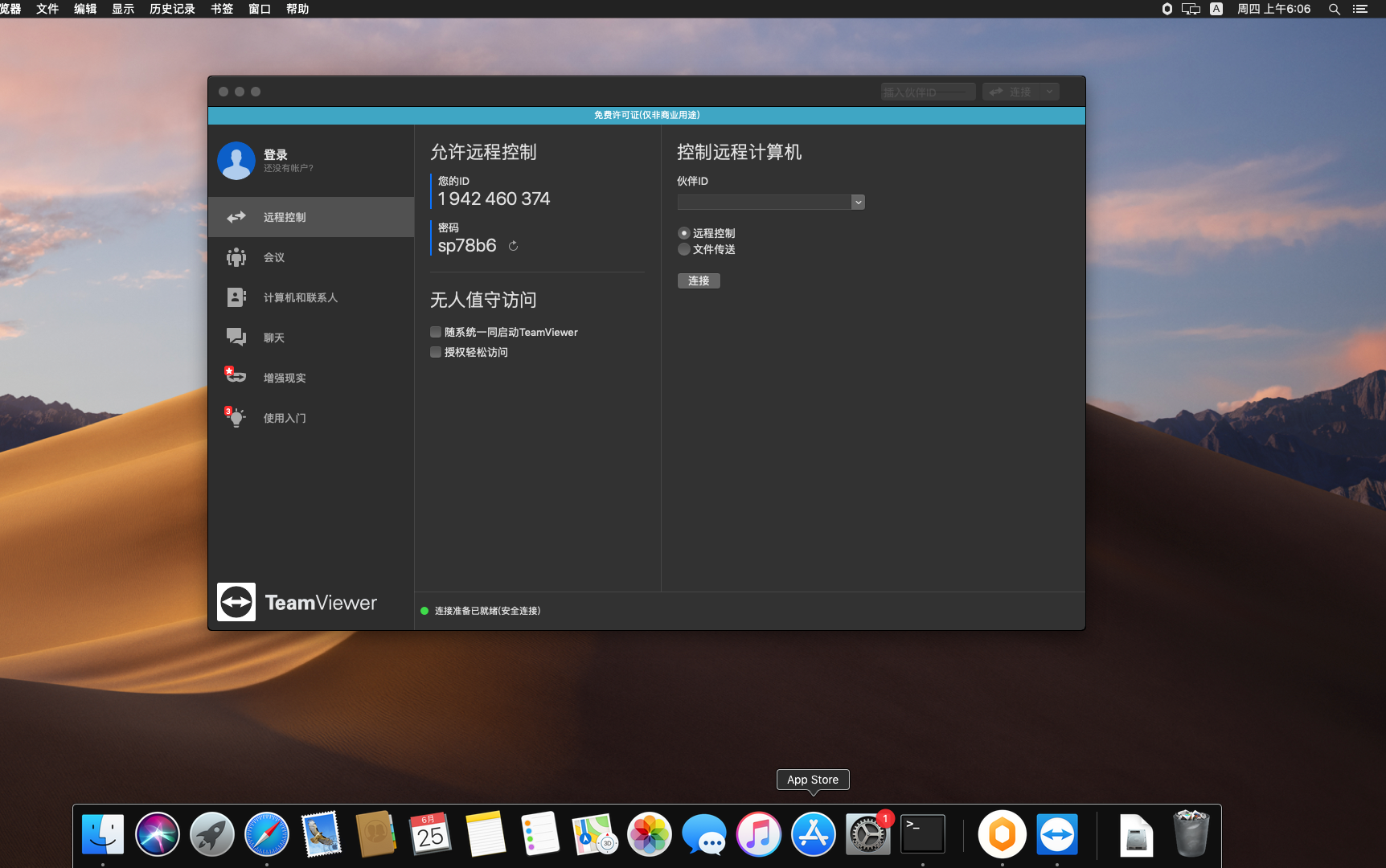The width and height of the screenshot is (1386, 868).
Task: Enable 授权轻松访问 checkbox
Action: pyautogui.click(x=436, y=352)
